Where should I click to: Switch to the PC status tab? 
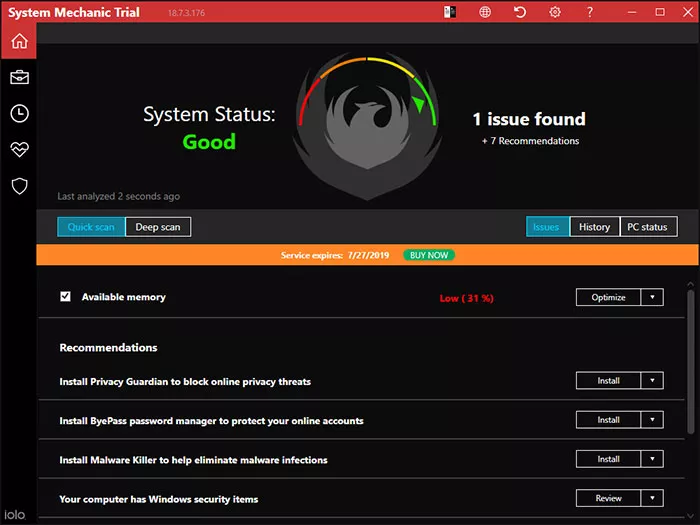[648, 227]
